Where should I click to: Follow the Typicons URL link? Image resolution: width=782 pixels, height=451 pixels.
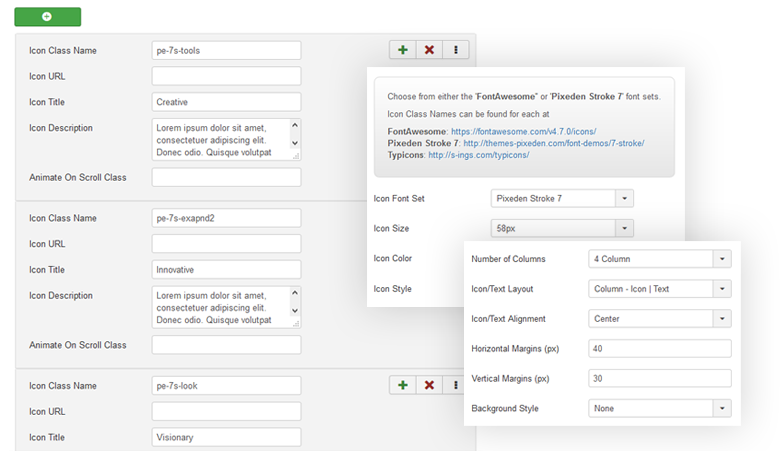(478, 155)
